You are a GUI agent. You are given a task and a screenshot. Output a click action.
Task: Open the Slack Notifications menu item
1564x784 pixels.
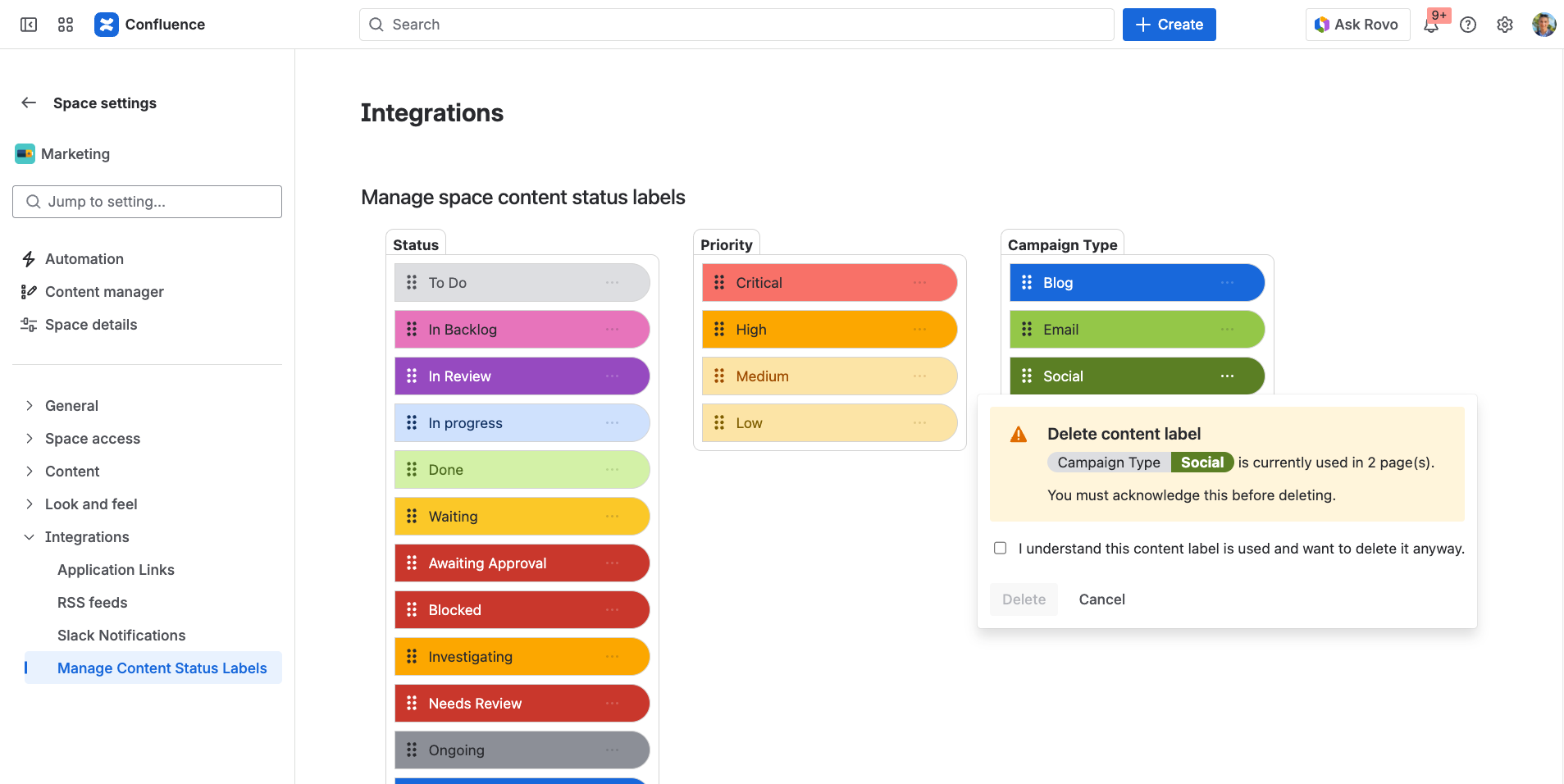(121, 636)
